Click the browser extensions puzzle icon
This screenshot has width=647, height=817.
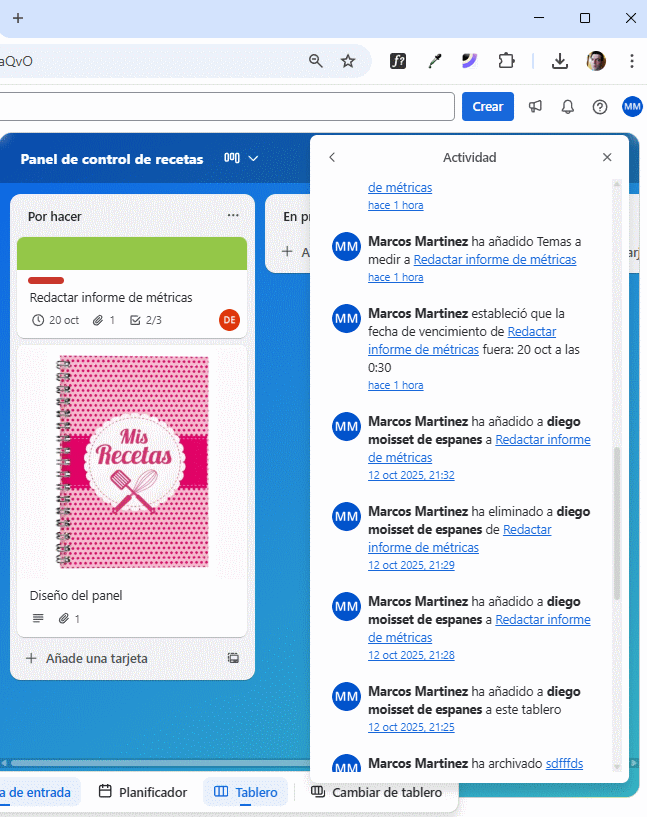click(507, 61)
